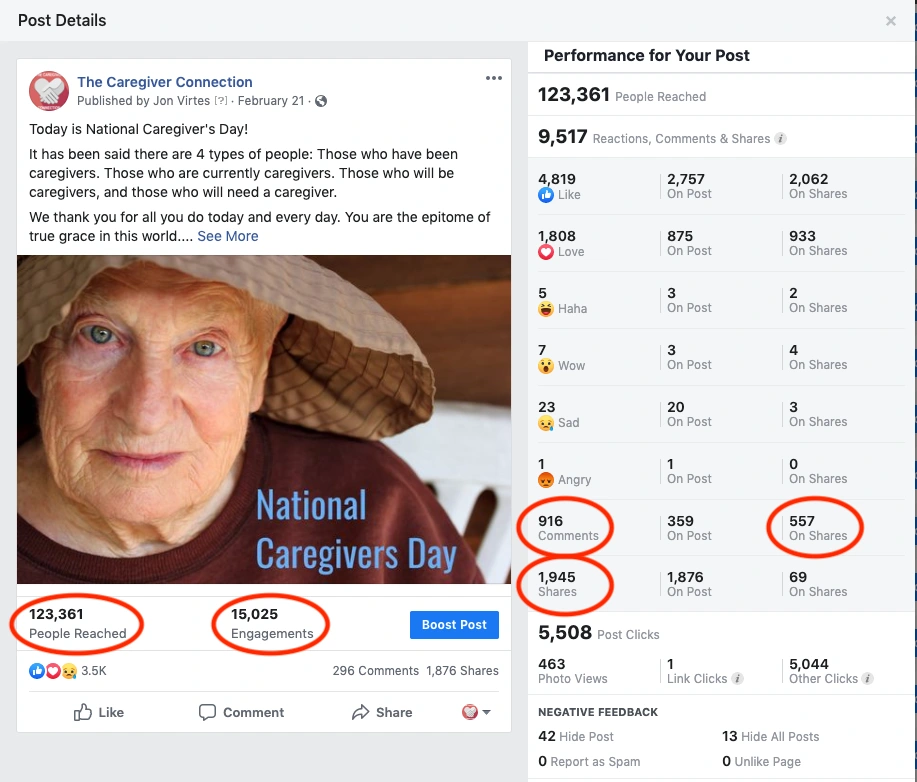Screen dimensions: 917x782
Task: Click the globe public audience icon
Action: 321,101
